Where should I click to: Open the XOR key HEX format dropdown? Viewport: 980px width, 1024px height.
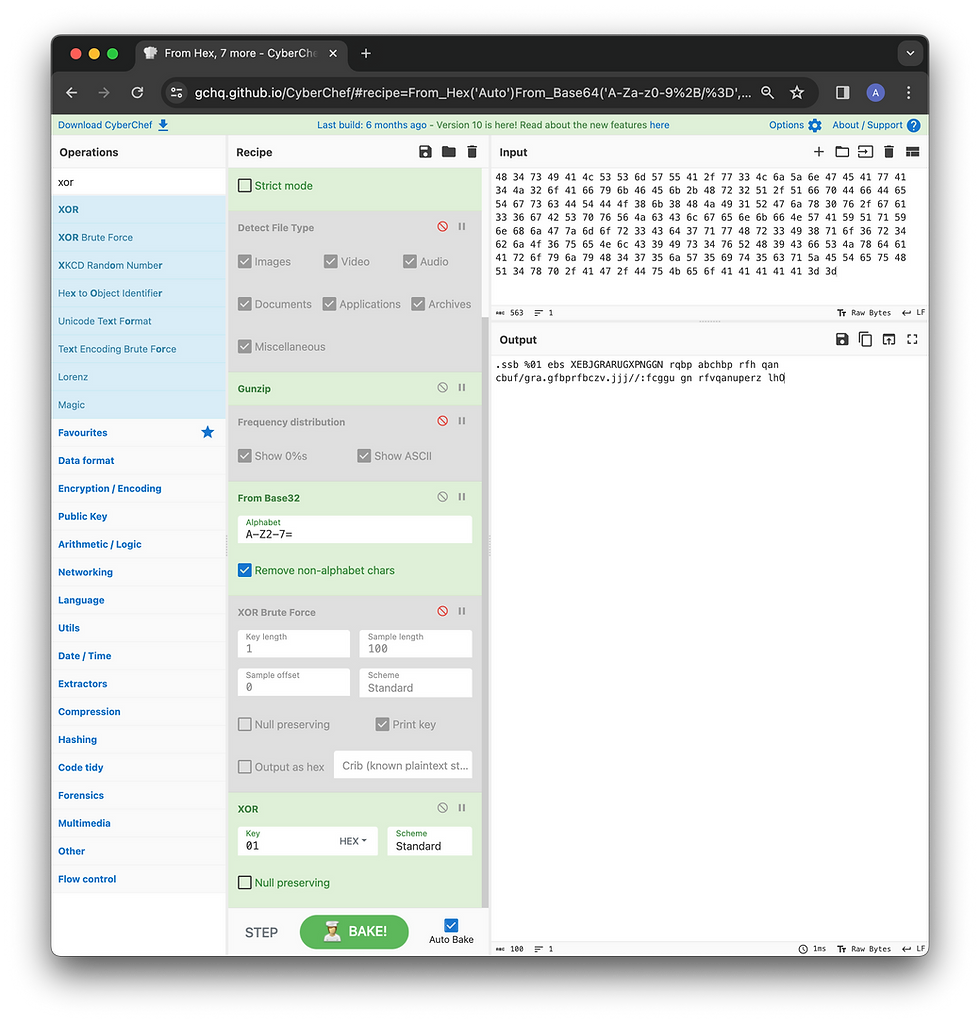(353, 841)
